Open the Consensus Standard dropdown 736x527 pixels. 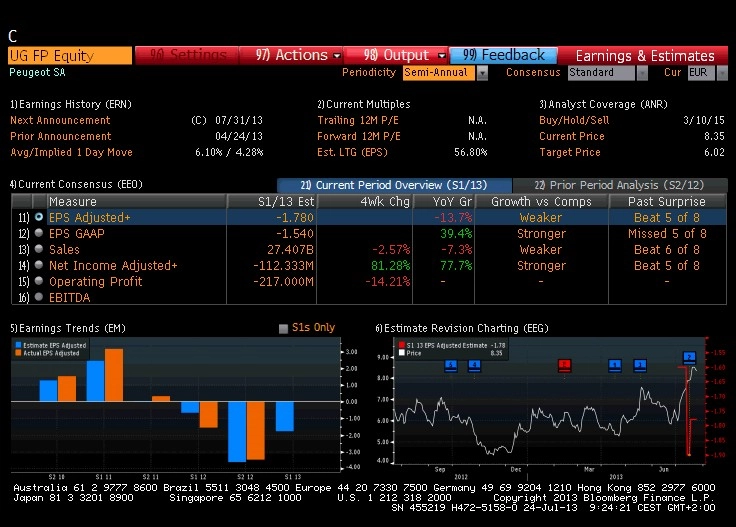pyautogui.click(x=642, y=73)
